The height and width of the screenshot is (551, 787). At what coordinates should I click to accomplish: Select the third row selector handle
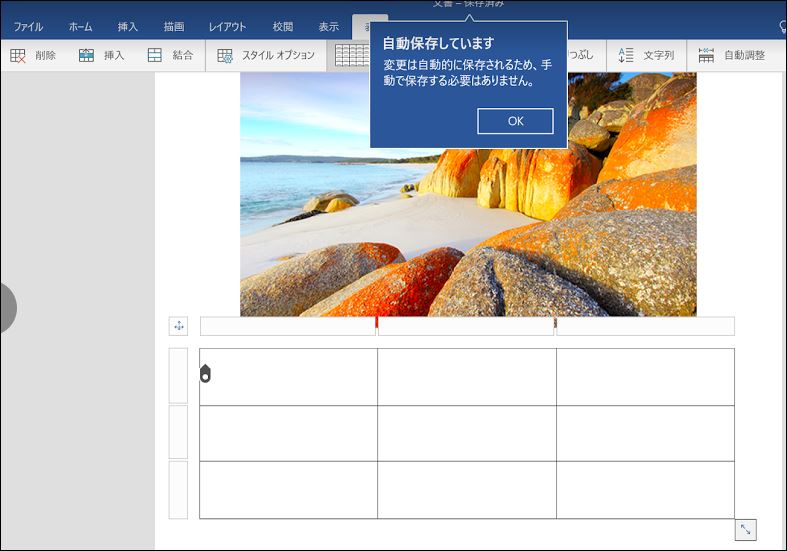pyautogui.click(x=178, y=490)
